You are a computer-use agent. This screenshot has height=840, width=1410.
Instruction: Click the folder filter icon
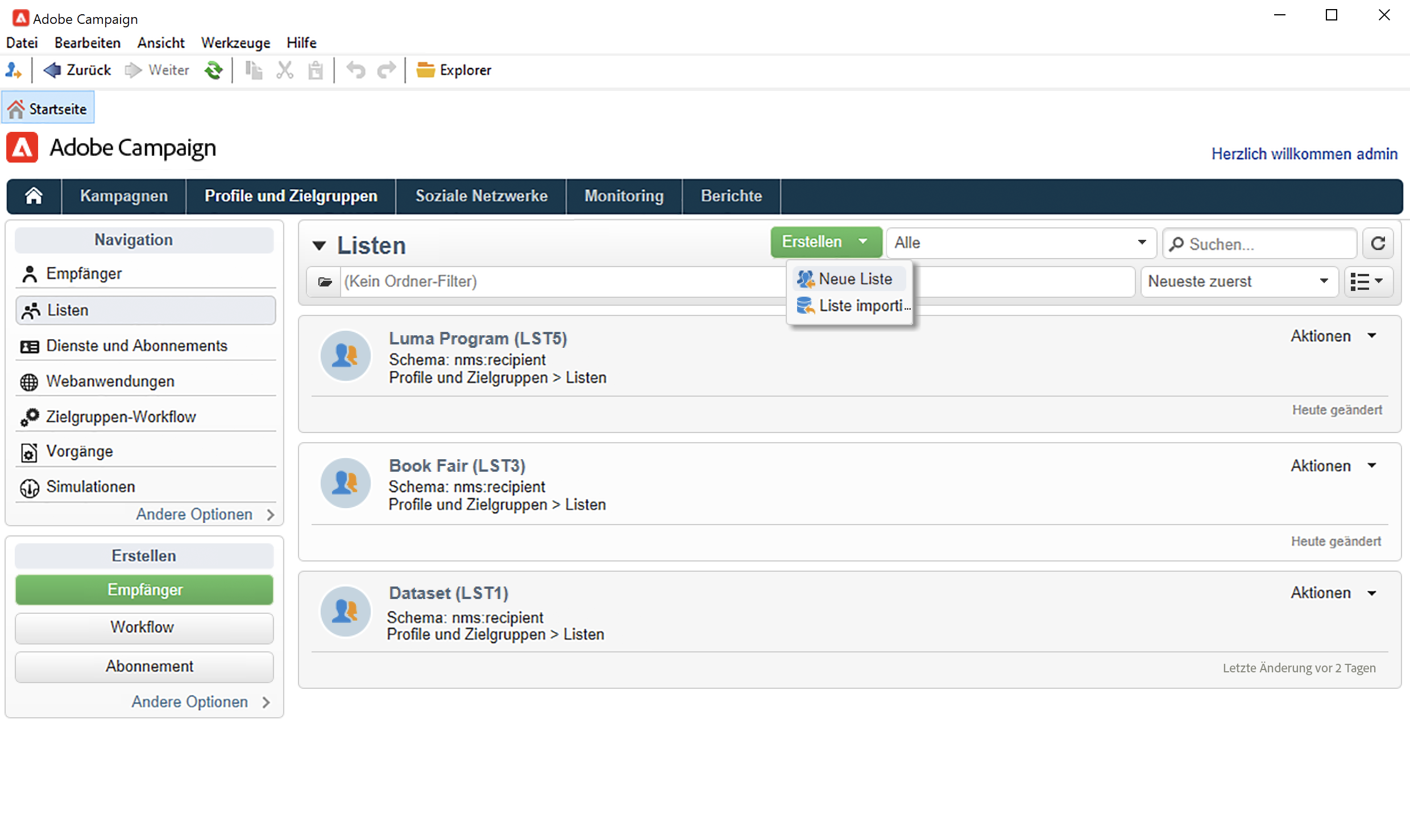tap(325, 281)
